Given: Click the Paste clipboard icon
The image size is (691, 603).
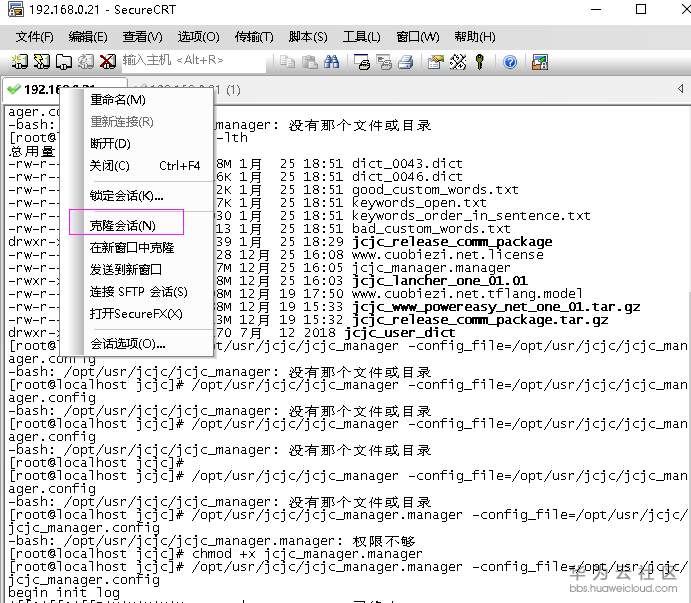Looking at the screenshot, I should pyautogui.click(x=310, y=62).
